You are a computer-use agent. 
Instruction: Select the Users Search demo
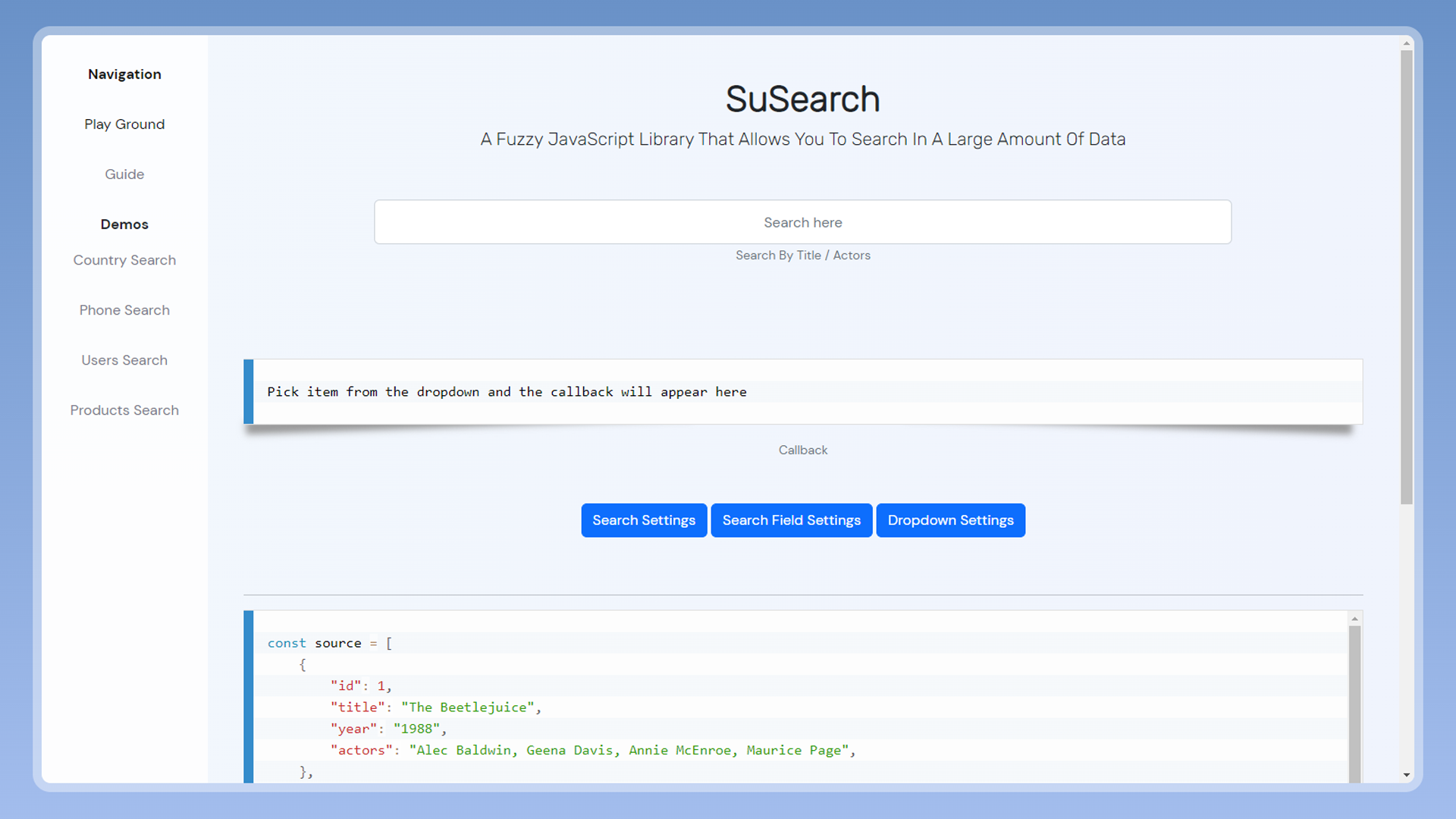pos(124,360)
